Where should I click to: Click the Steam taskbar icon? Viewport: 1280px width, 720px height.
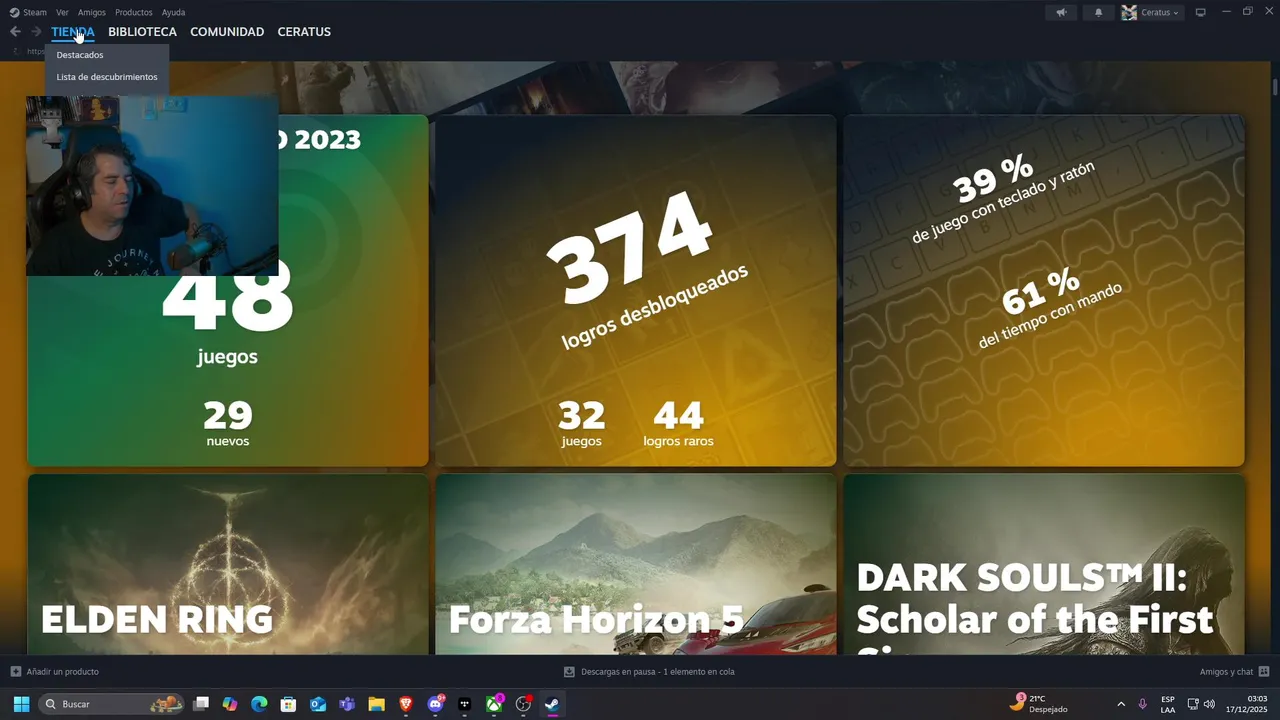click(x=552, y=704)
